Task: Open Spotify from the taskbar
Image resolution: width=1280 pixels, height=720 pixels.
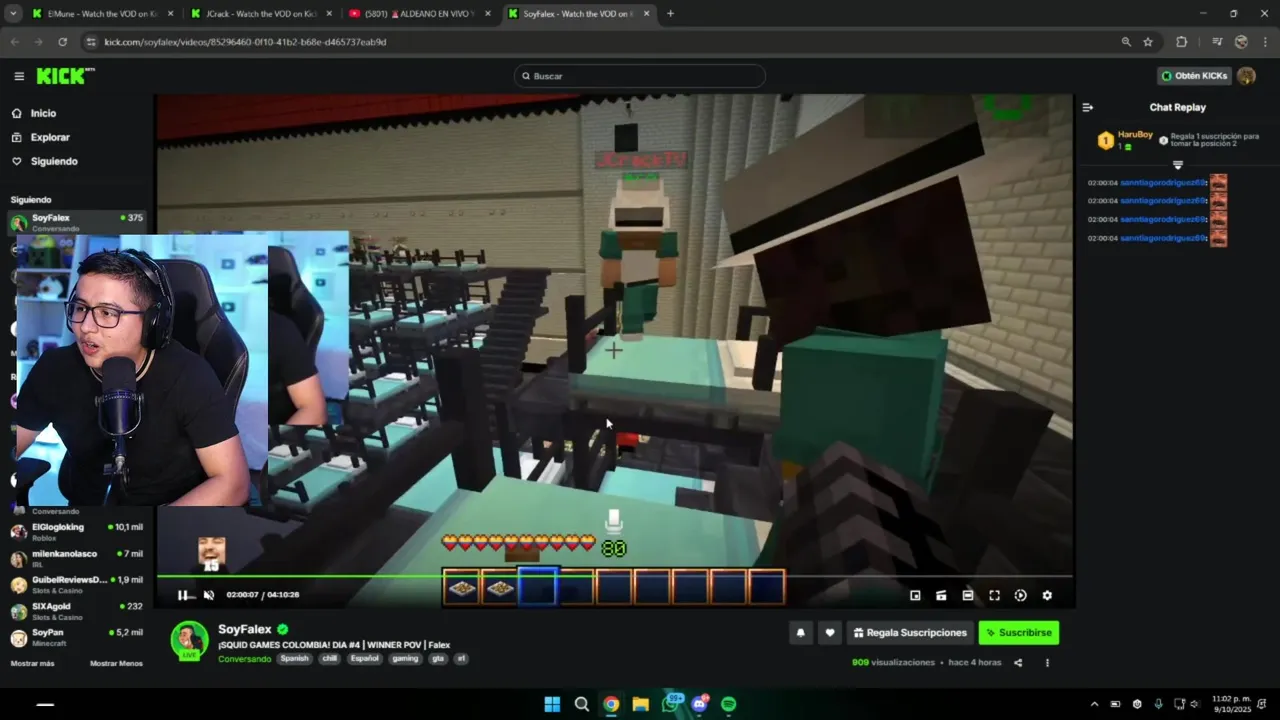Action: tap(729, 704)
